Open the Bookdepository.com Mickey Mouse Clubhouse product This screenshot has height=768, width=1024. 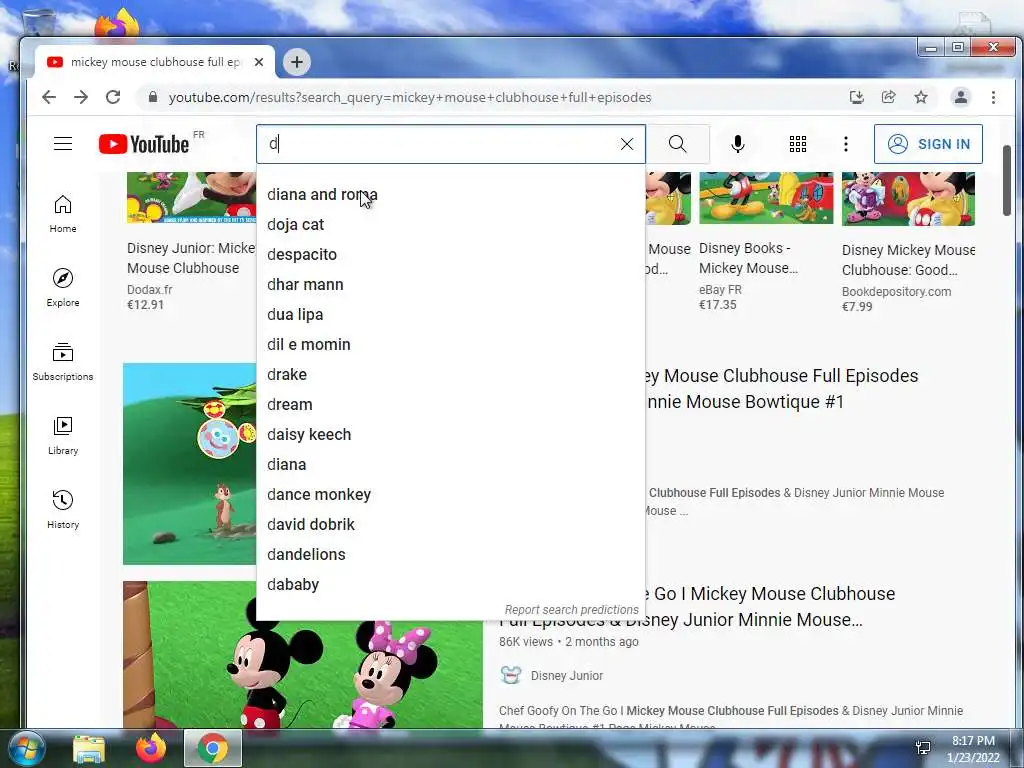click(908, 243)
